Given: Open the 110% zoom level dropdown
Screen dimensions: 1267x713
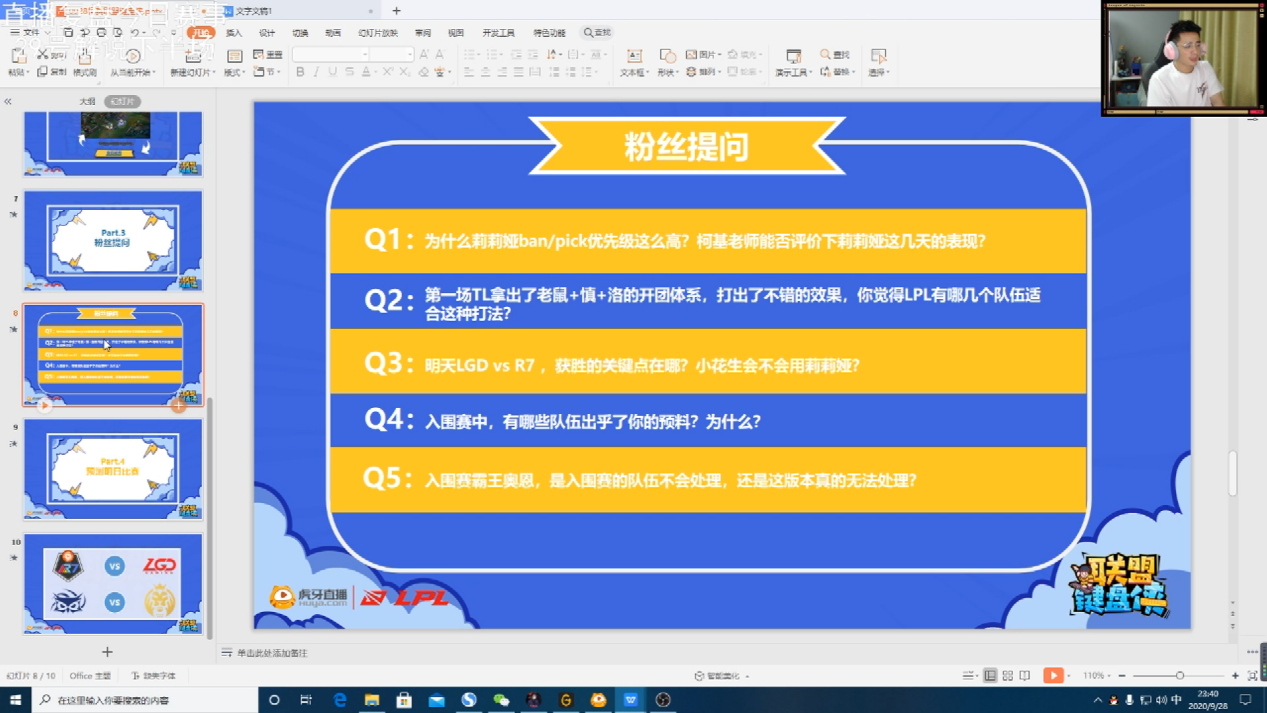Looking at the screenshot, I should [x=1096, y=676].
